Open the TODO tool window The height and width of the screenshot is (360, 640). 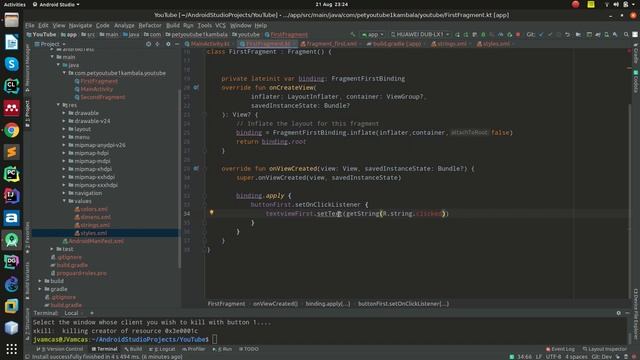pos(249,349)
